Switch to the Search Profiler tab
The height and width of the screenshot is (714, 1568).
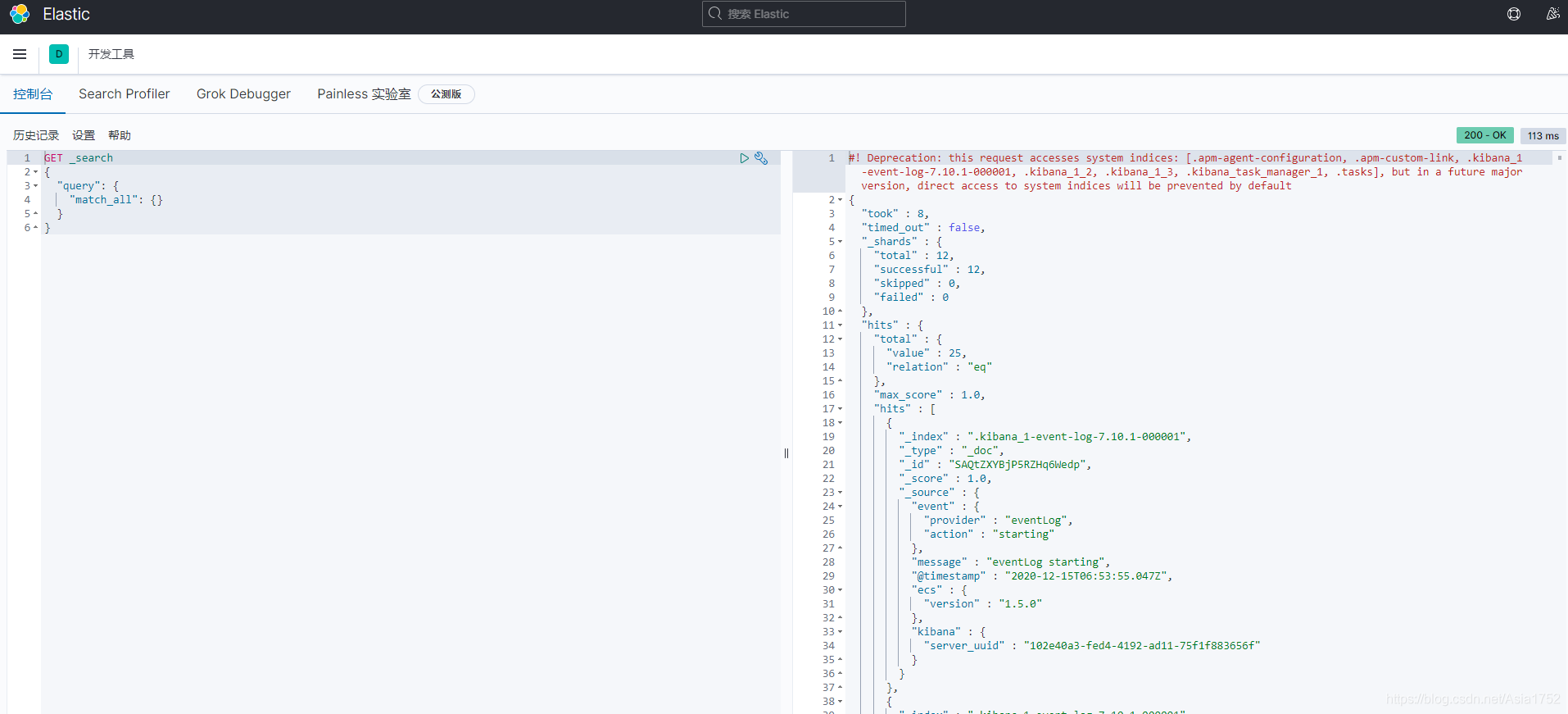click(125, 94)
